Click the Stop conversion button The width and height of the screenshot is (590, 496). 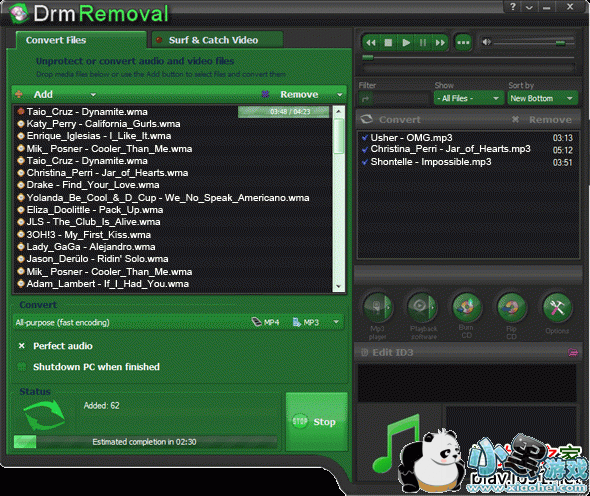coord(316,421)
